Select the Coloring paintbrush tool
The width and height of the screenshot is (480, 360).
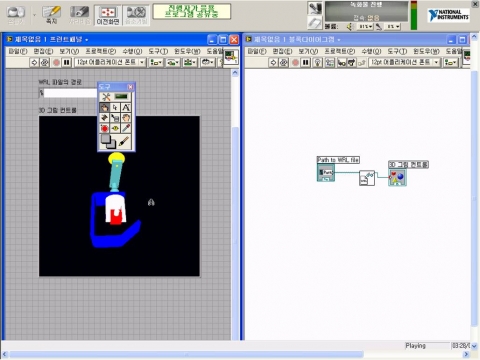(x=124, y=141)
